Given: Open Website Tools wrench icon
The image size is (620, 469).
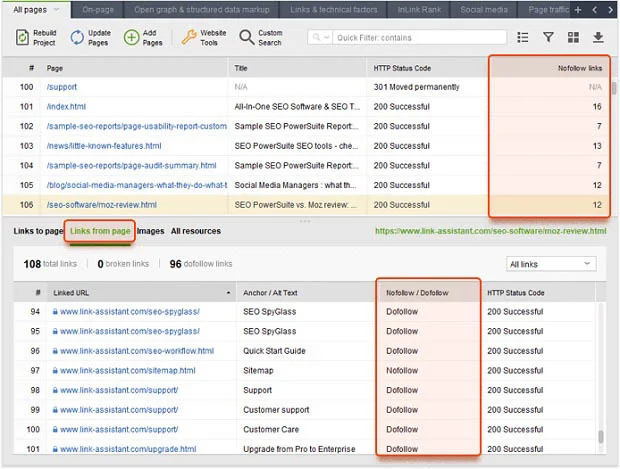Looking at the screenshot, I should pyautogui.click(x=189, y=37).
